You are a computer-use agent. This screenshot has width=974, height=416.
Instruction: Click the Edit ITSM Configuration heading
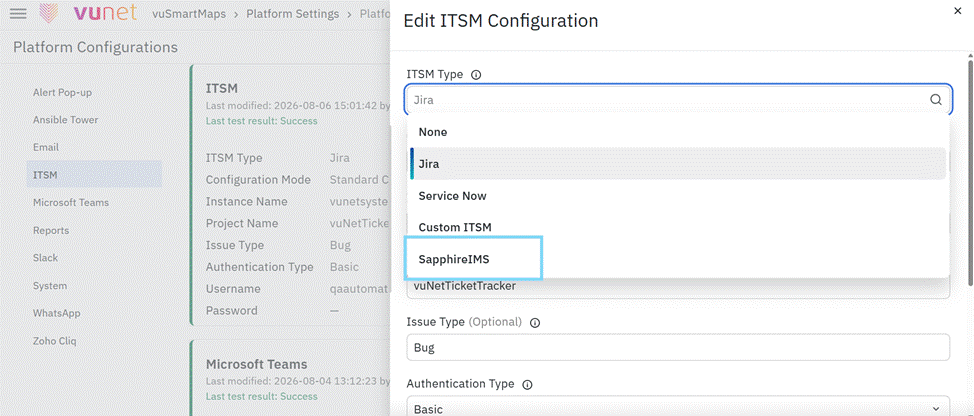[x=501, y=21]
